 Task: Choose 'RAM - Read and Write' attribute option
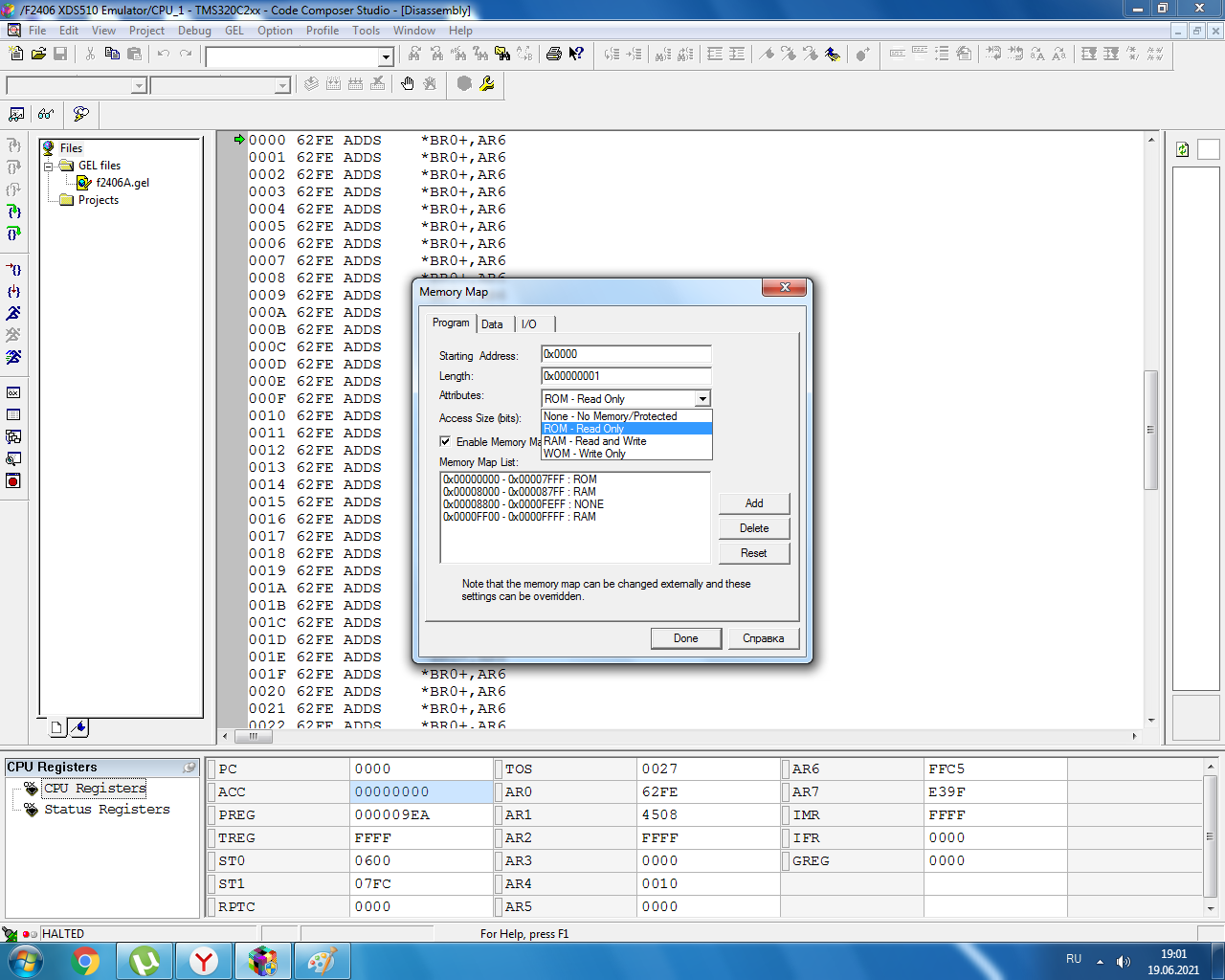627,441
